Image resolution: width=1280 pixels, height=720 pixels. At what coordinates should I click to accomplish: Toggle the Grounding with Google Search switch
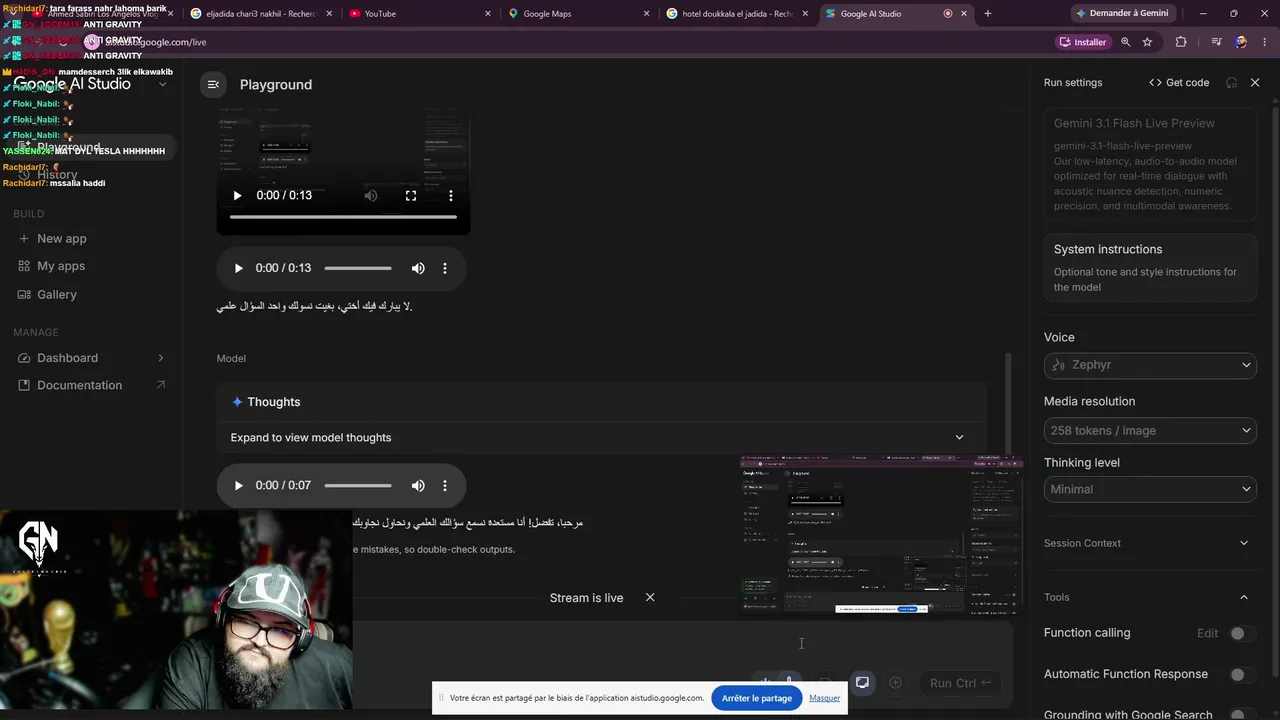coord(1242,715)
